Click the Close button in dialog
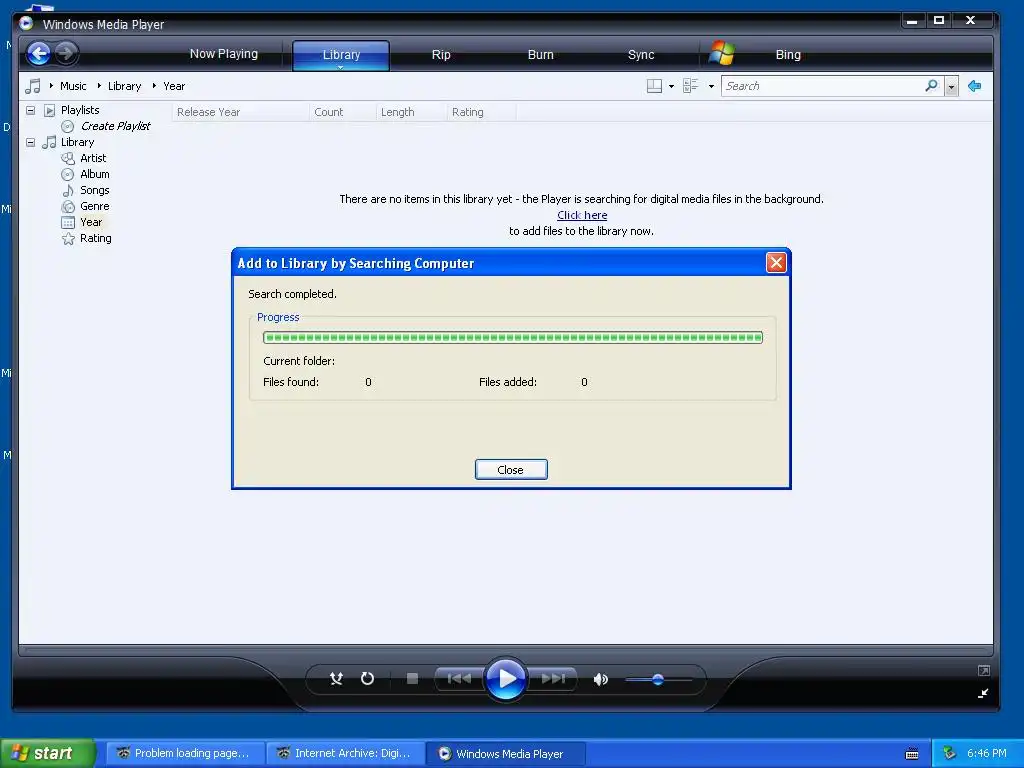This screenshot has height=768, width=1024. pos(511,470)
